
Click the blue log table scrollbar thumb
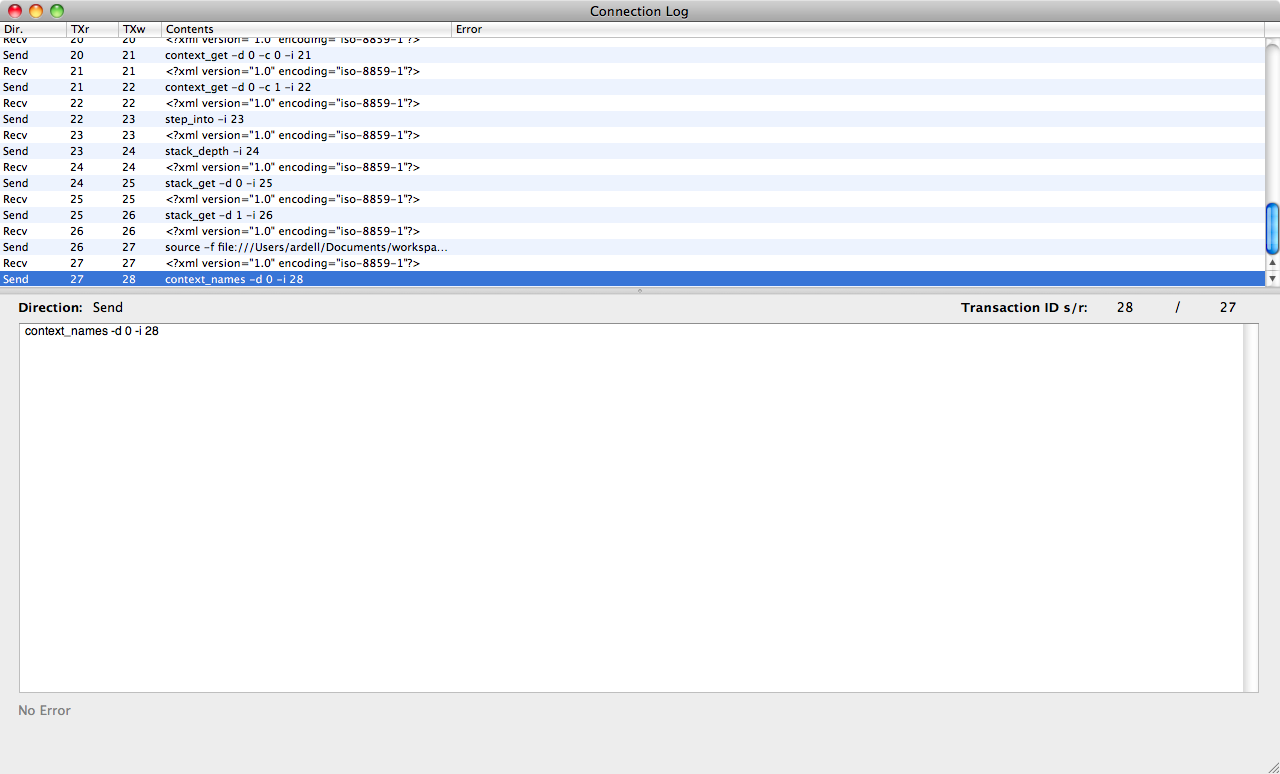(1272, 228)
